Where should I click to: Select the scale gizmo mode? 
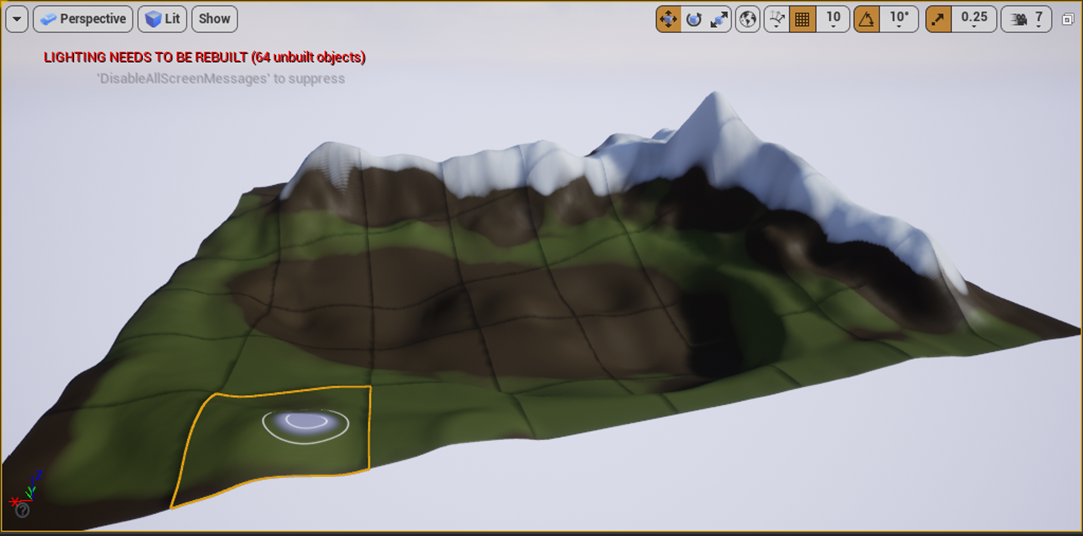(x=718, y=19)
